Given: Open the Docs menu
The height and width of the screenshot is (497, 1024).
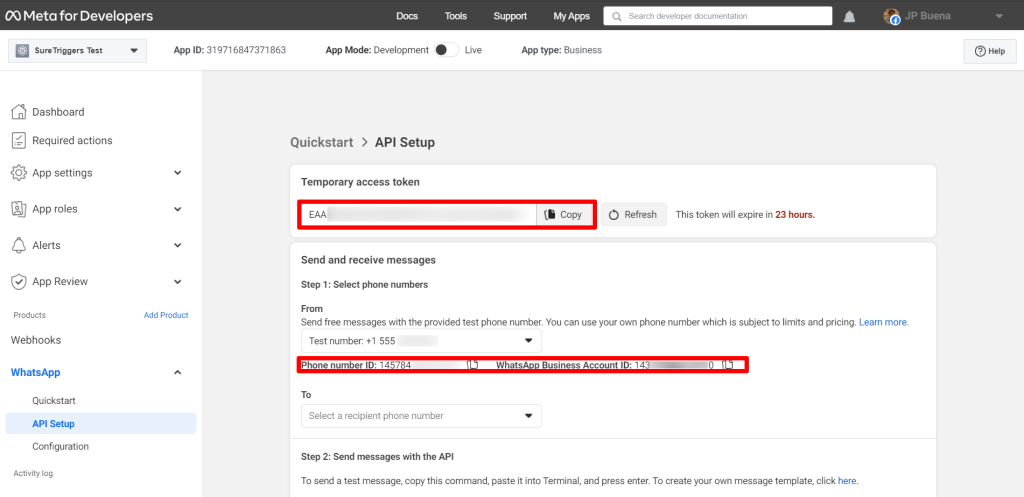Looking at the screenshot, I should [407, 16].
